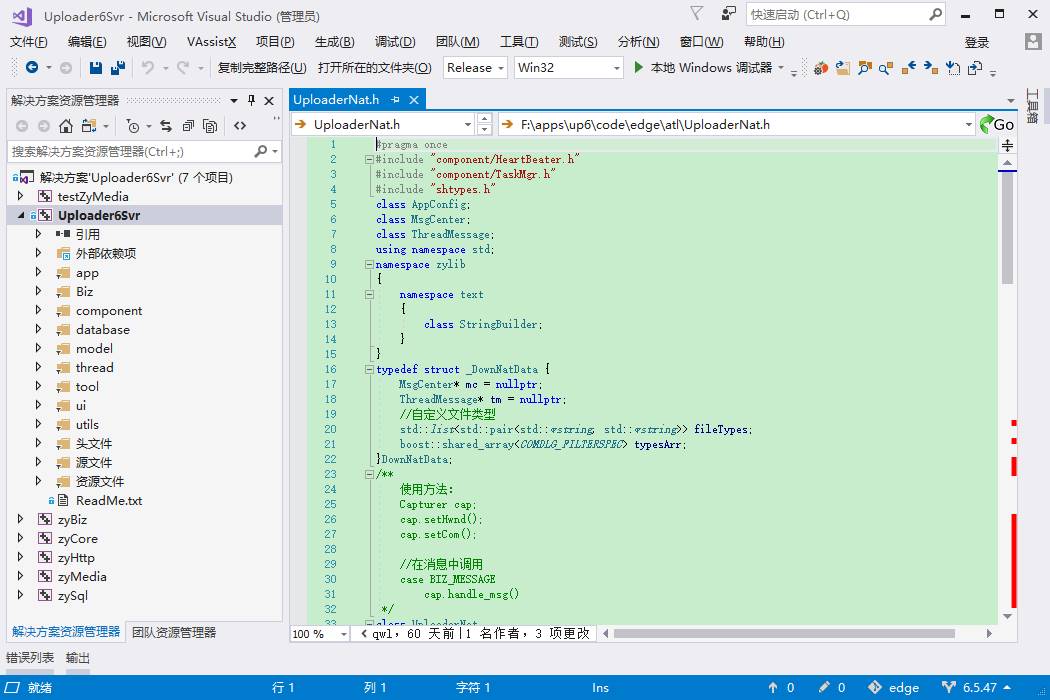Image resolution: width=1050 pixels, height=700 pixels.
Task: Open the VAssistX menu
Action: pyautogui.click(x=211, y=41)
